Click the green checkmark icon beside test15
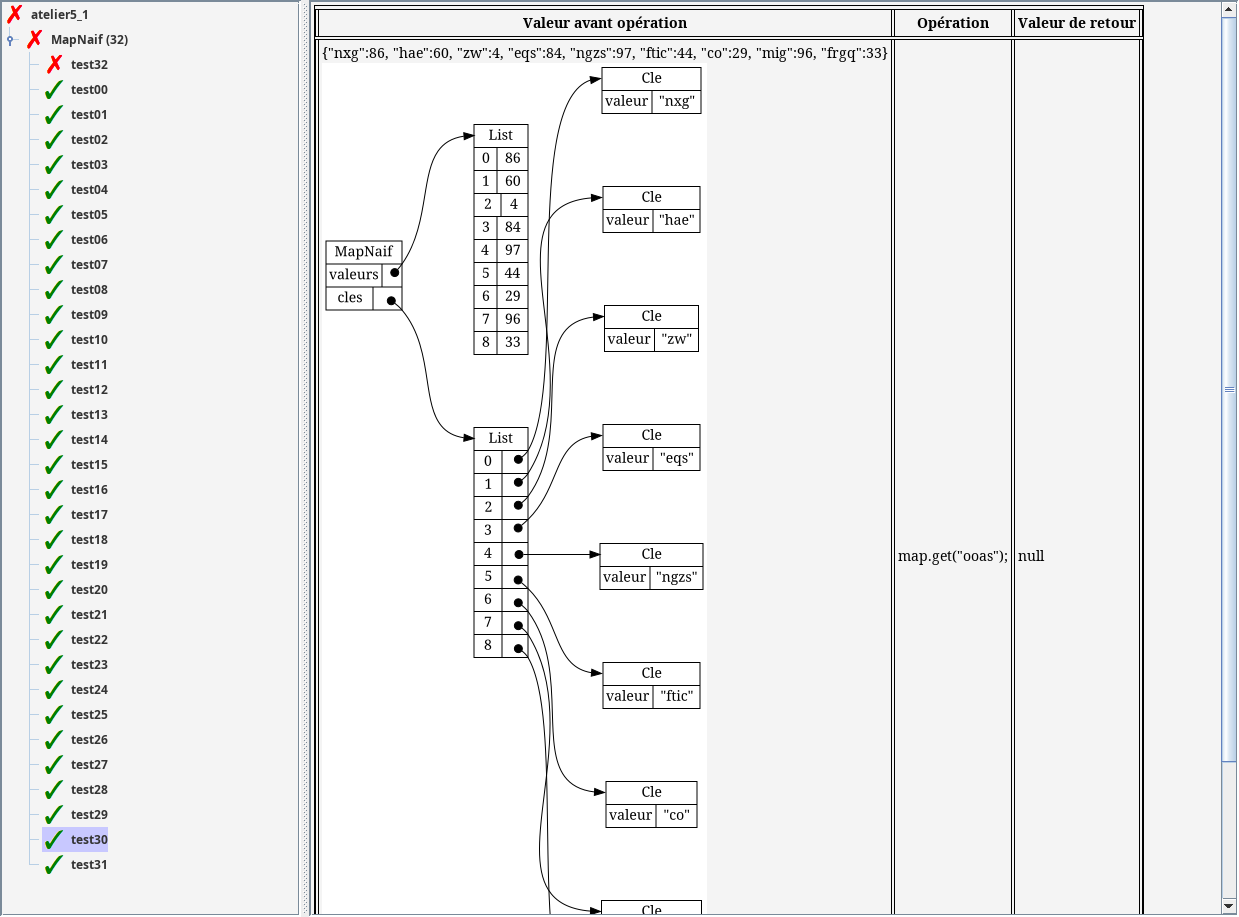This screenshot has width=1239, height=917. 54,465
